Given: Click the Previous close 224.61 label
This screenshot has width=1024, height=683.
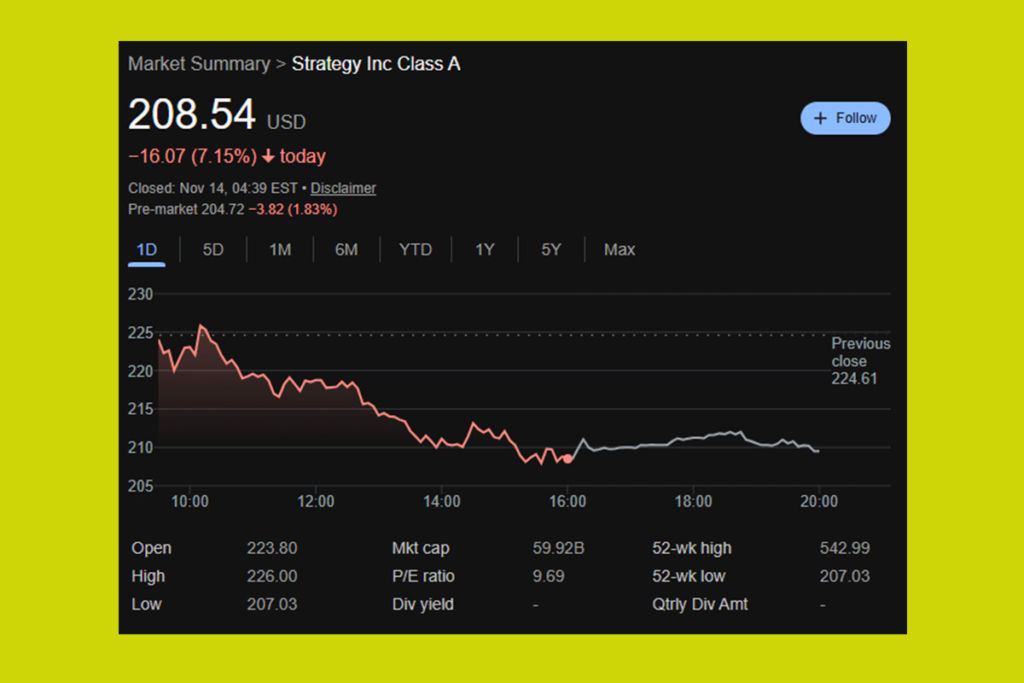Looking at the screenshot, I should 861,361.
